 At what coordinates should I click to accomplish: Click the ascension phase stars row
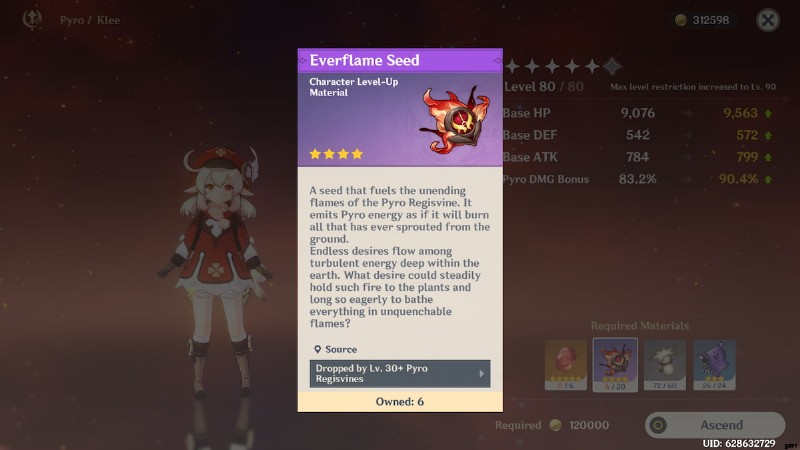point(562,66)
